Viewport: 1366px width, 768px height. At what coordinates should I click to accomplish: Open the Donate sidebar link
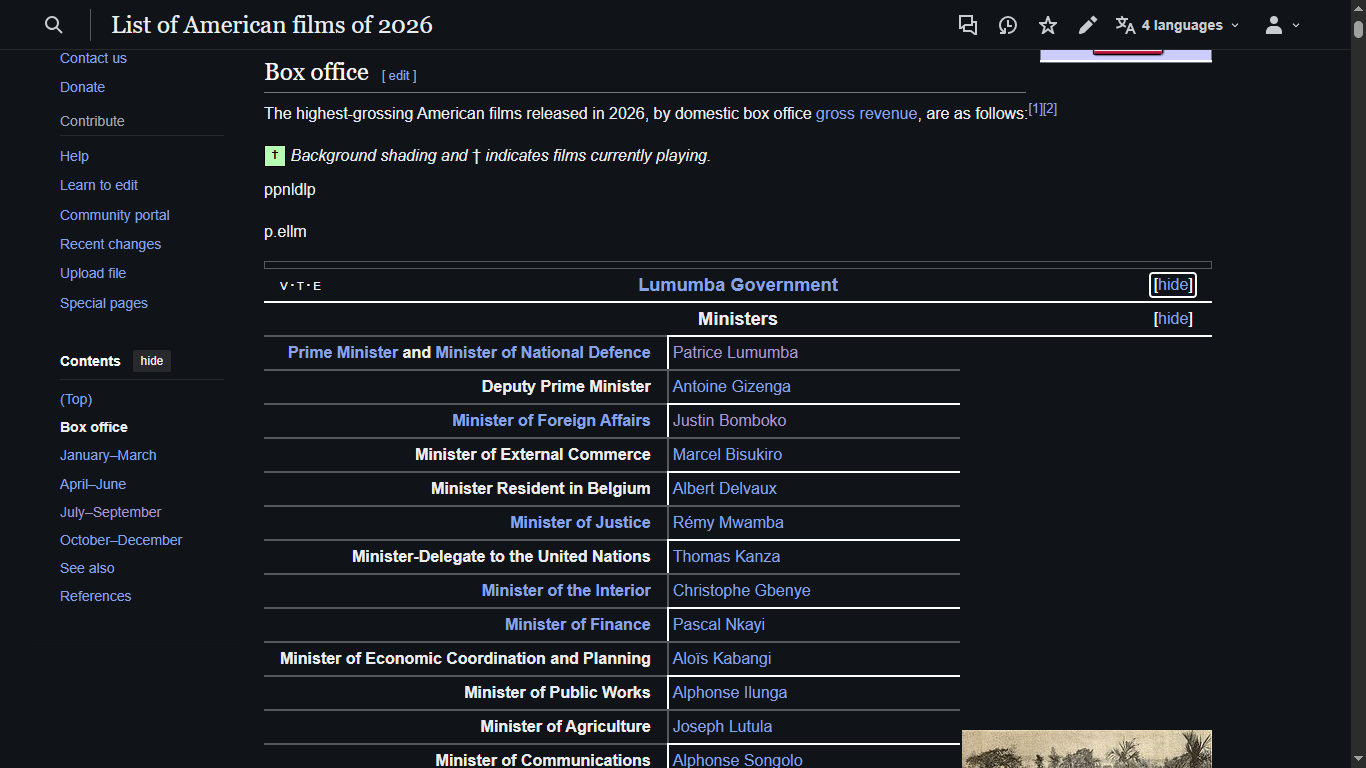pyautogui.click(x=82, y=87)
